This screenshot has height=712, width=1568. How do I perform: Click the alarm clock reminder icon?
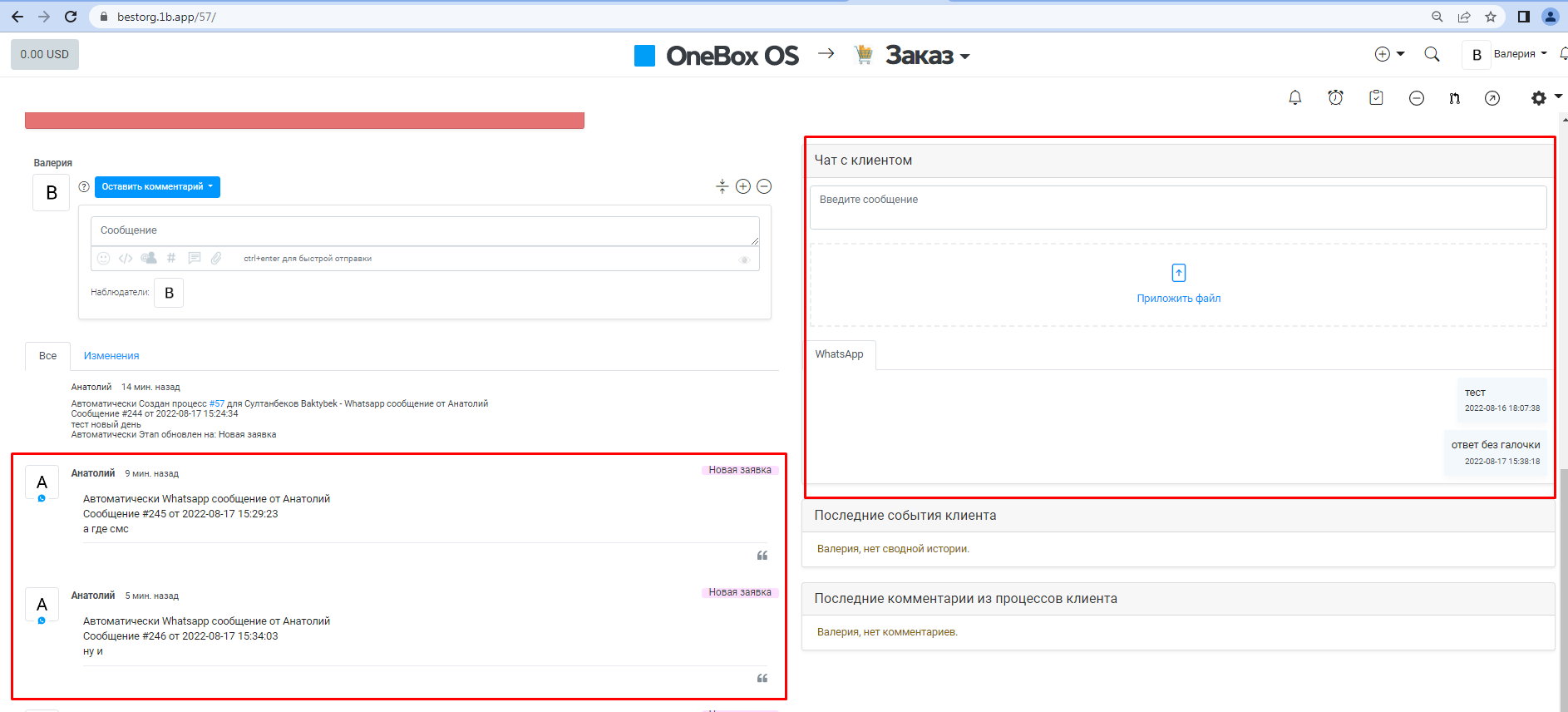(1335, 98)
